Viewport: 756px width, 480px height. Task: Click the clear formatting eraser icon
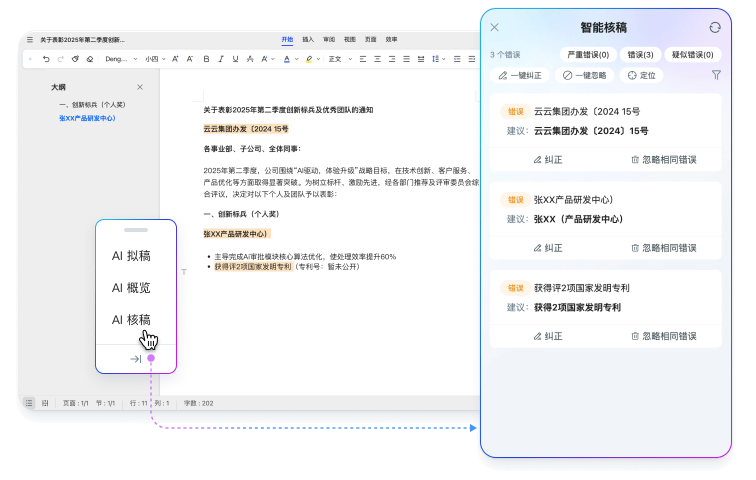(90, 59)
